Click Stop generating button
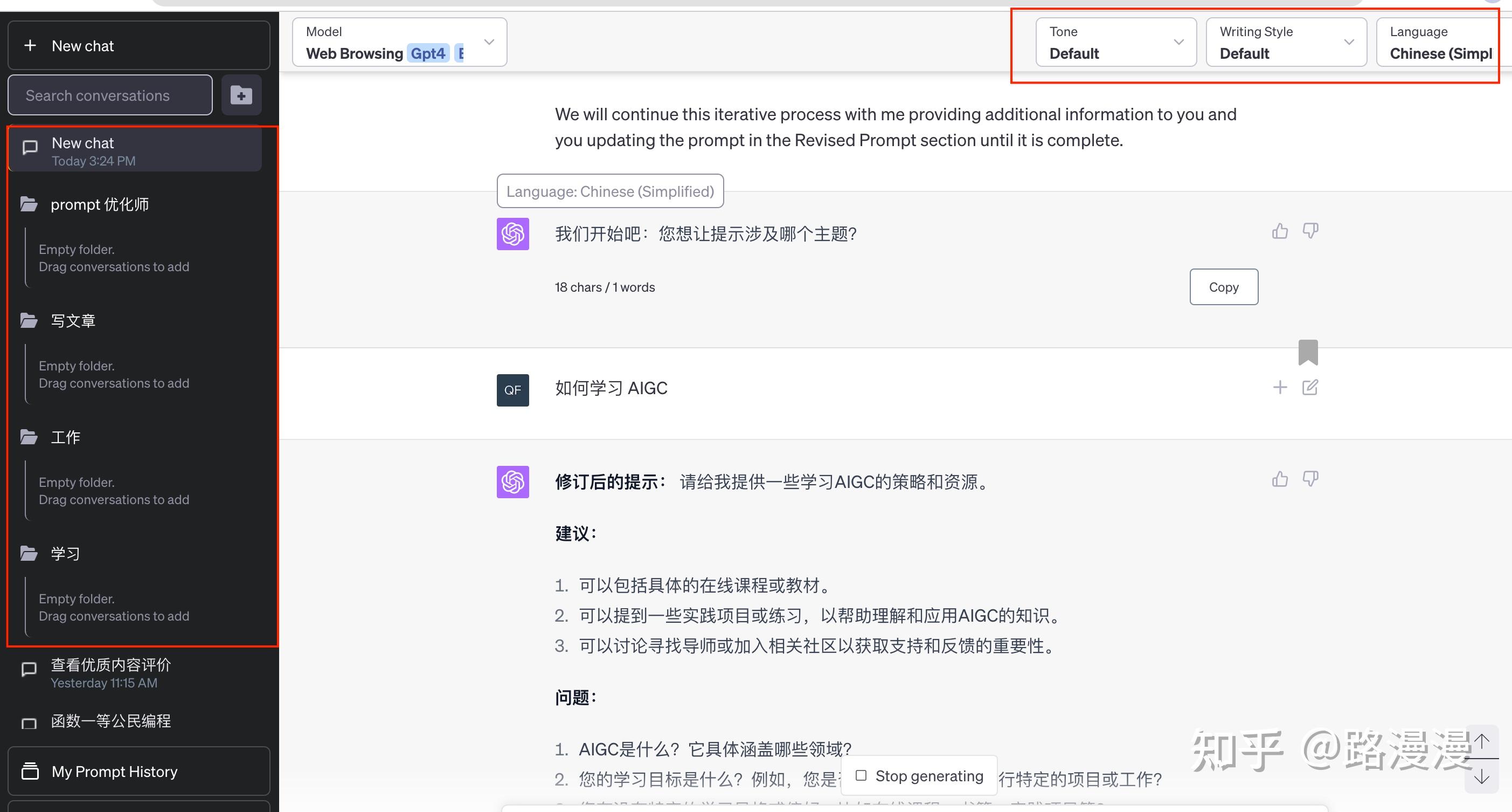This screenshot has height=812, width=1512. [919, 775]
